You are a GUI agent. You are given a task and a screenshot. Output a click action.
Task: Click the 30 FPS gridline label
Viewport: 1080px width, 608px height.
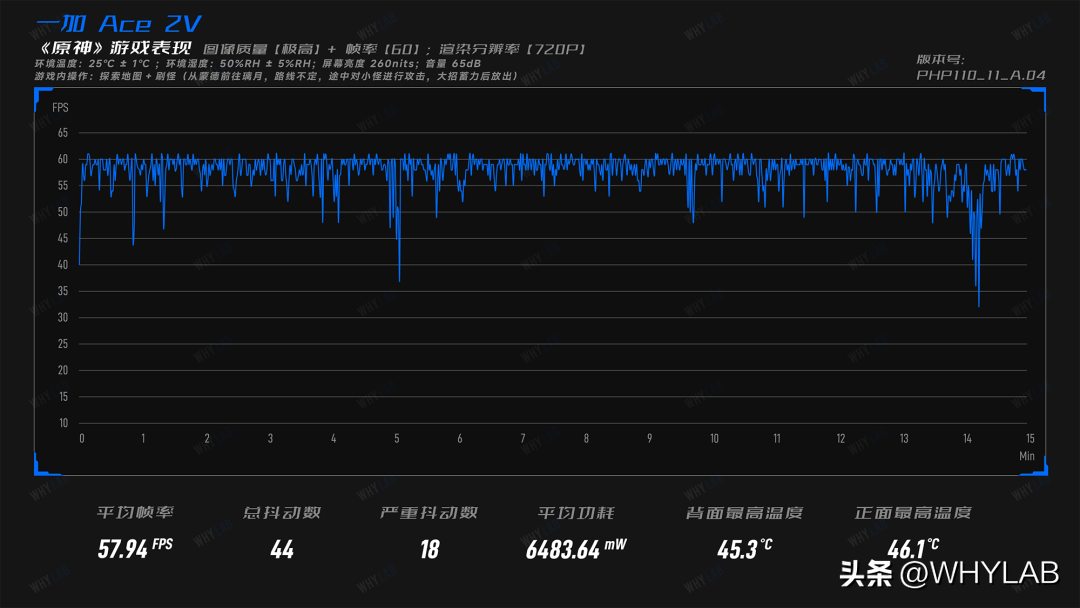63,317
